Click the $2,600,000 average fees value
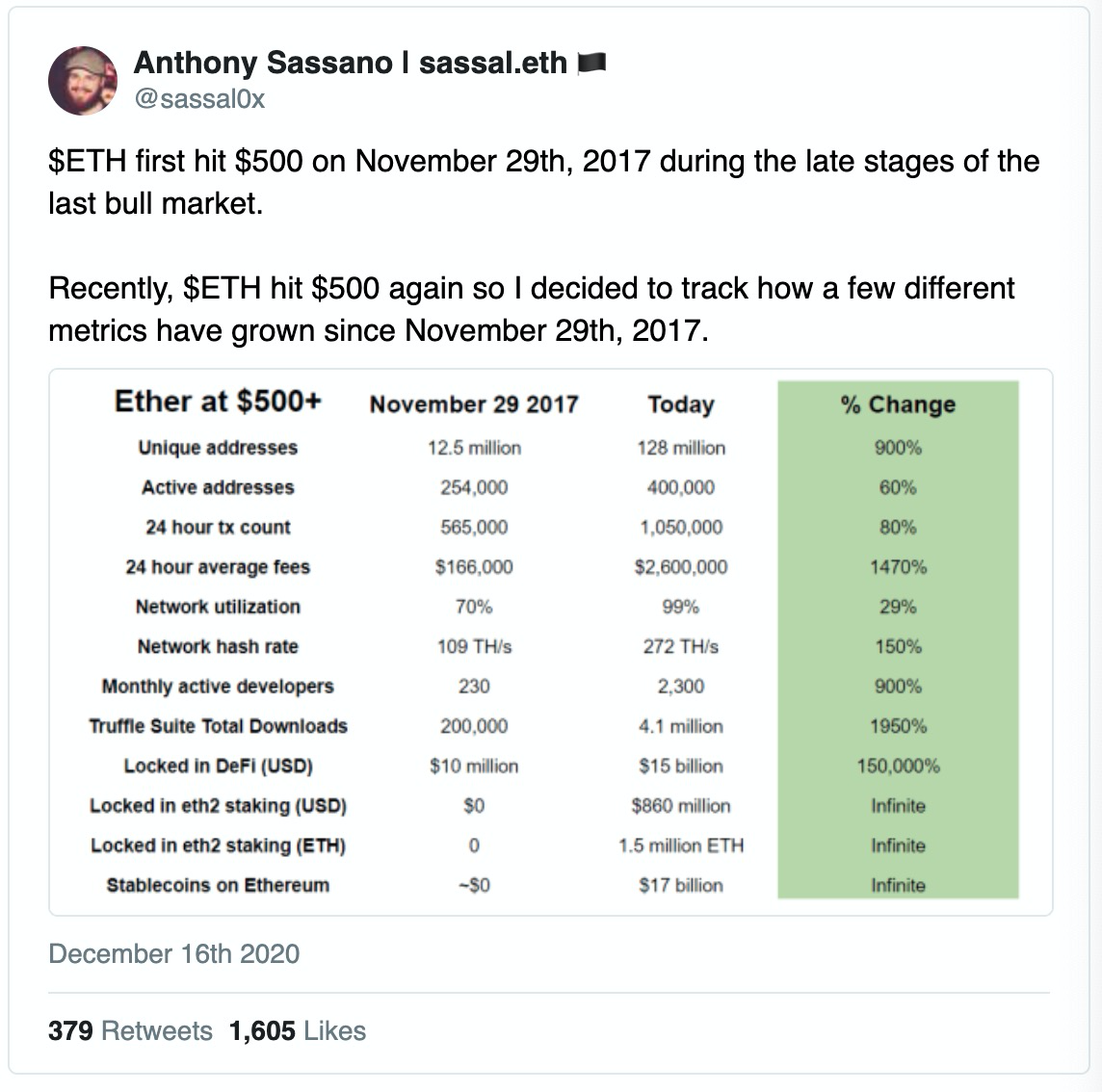The image size is (1102, 1092). (680, 567)
